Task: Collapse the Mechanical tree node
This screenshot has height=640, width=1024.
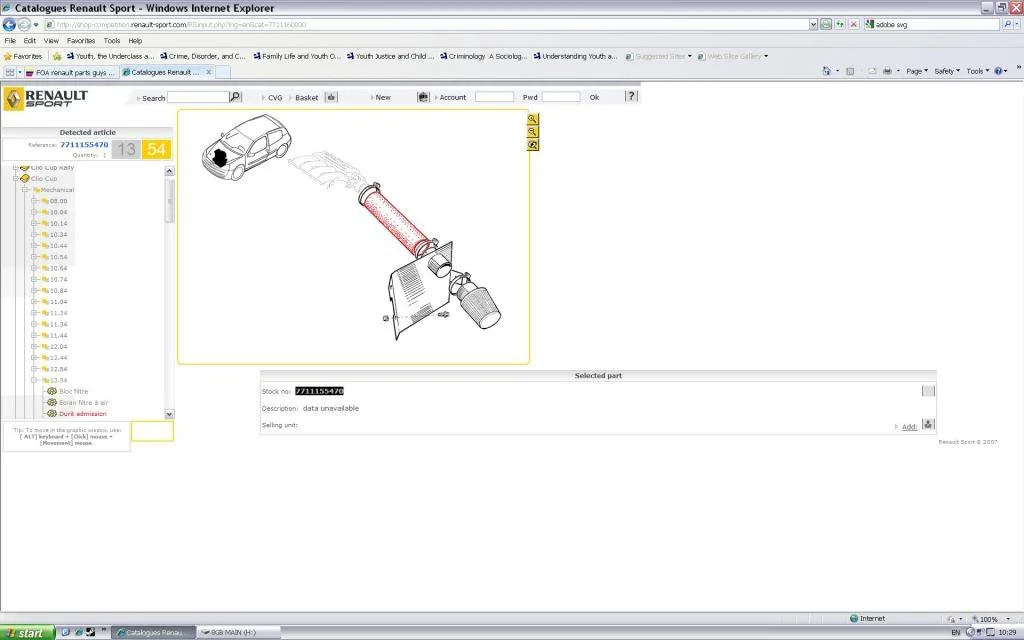Action: pos(25,190)
